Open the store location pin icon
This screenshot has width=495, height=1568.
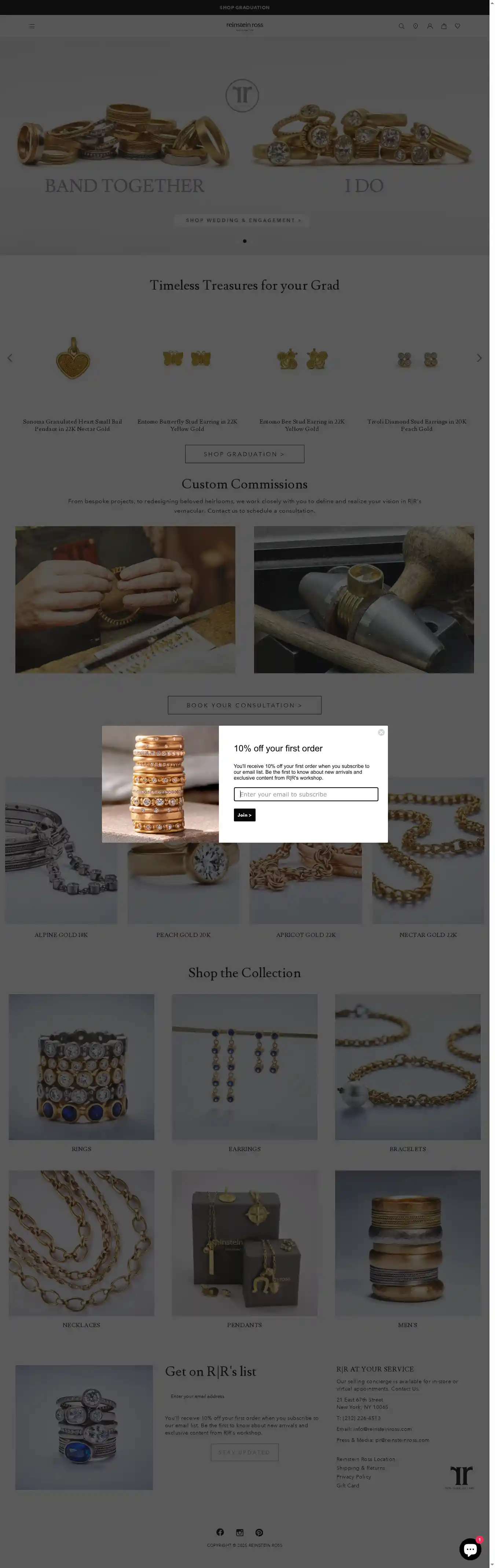[x=415, y=26]
